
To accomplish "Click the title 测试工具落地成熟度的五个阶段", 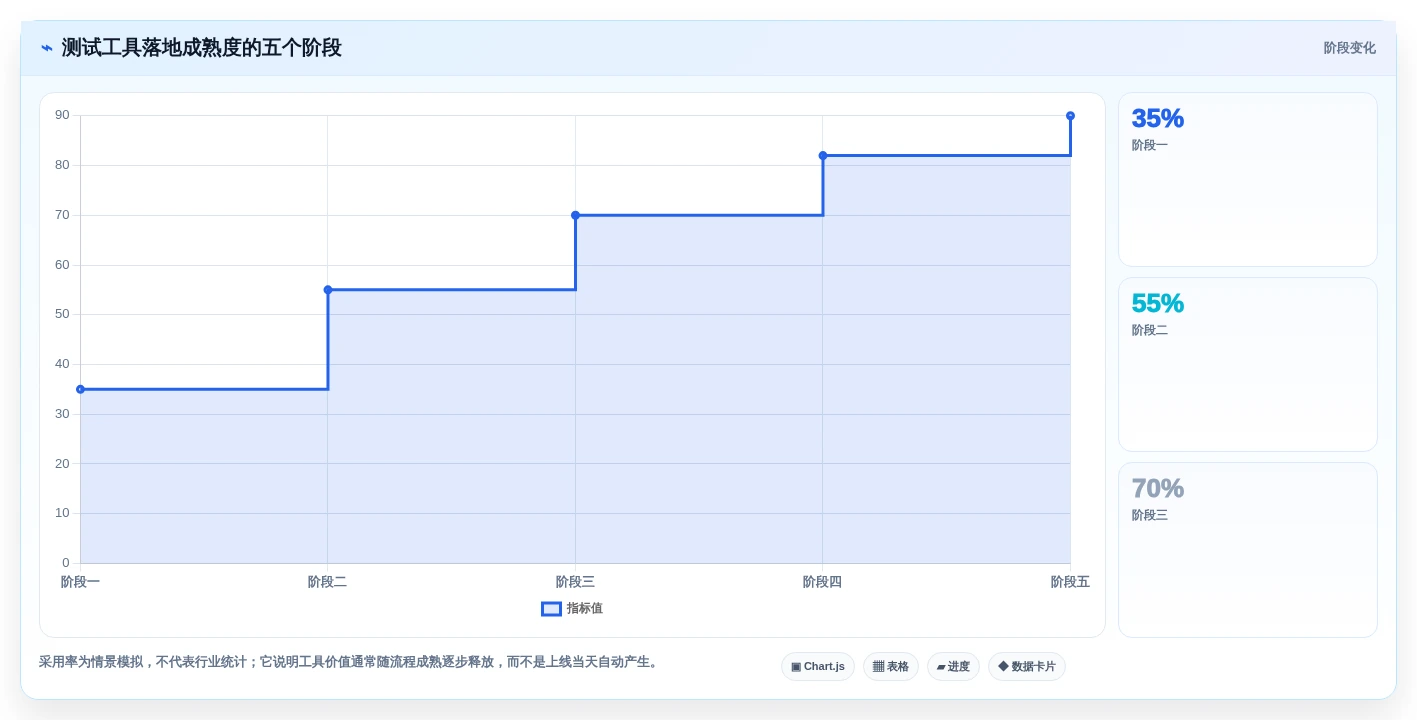I will (201, 48).
